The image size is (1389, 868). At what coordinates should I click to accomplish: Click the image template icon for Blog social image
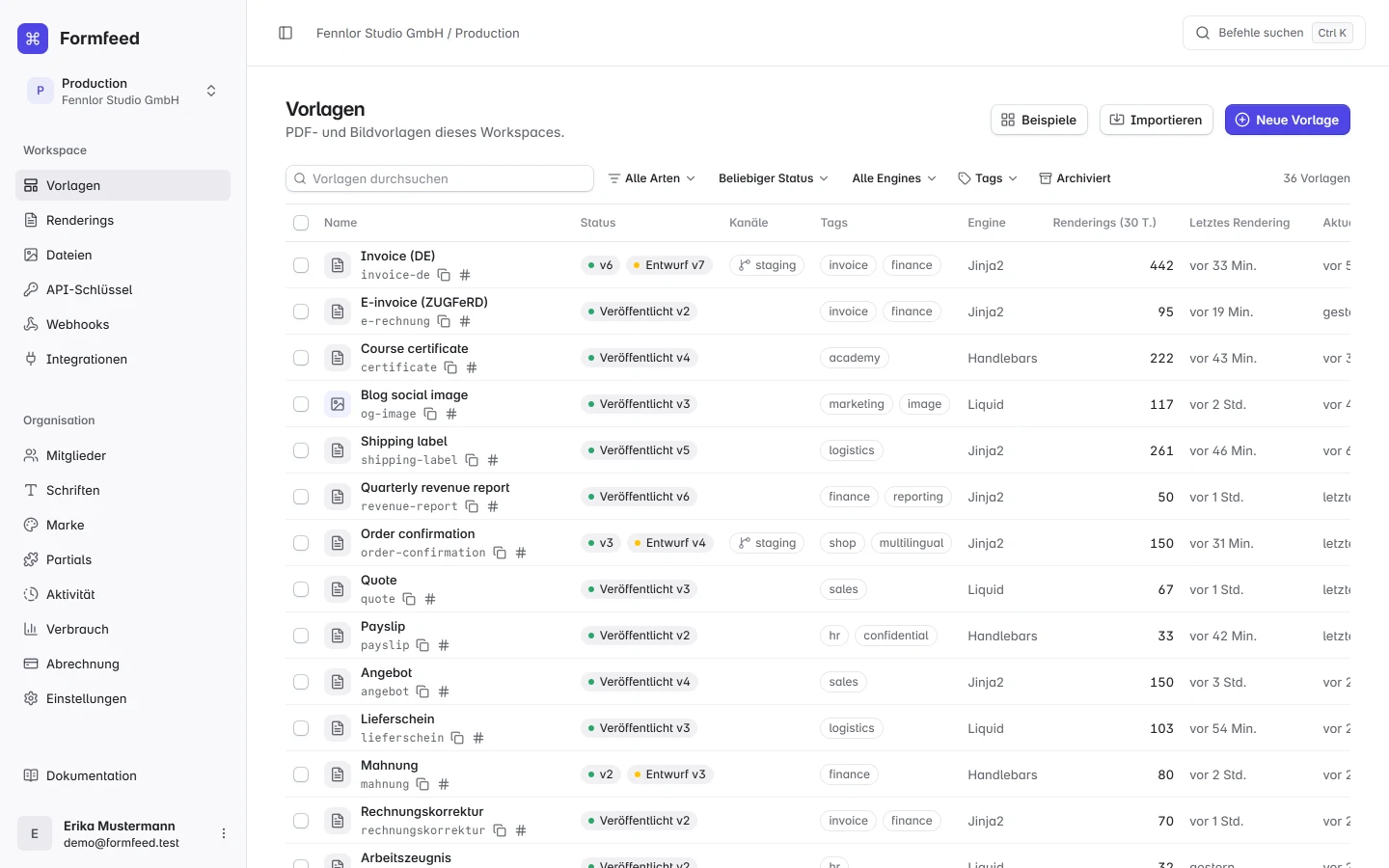[x=338, y=404]
